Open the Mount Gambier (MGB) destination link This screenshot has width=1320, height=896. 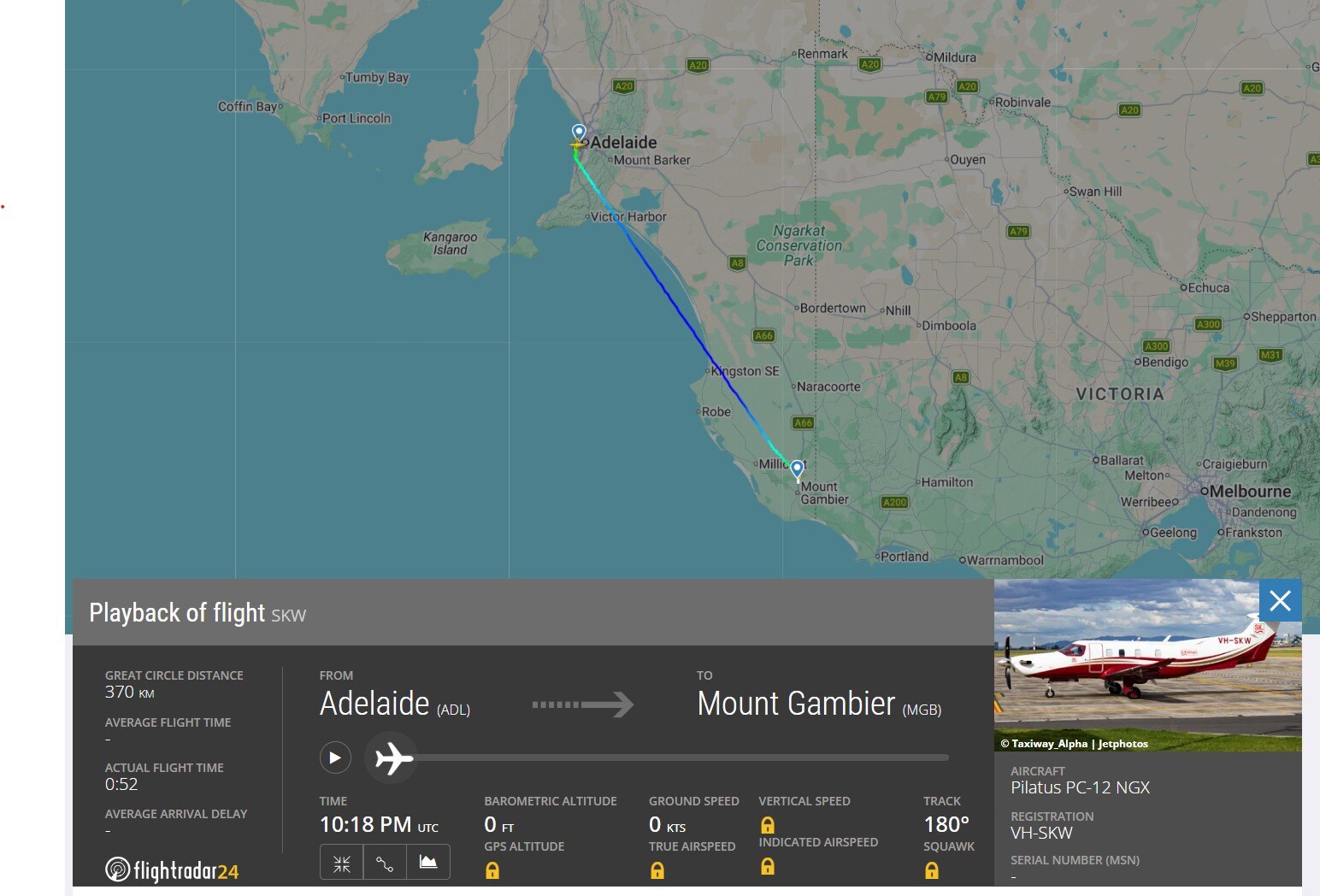click(x=818, y=704)
